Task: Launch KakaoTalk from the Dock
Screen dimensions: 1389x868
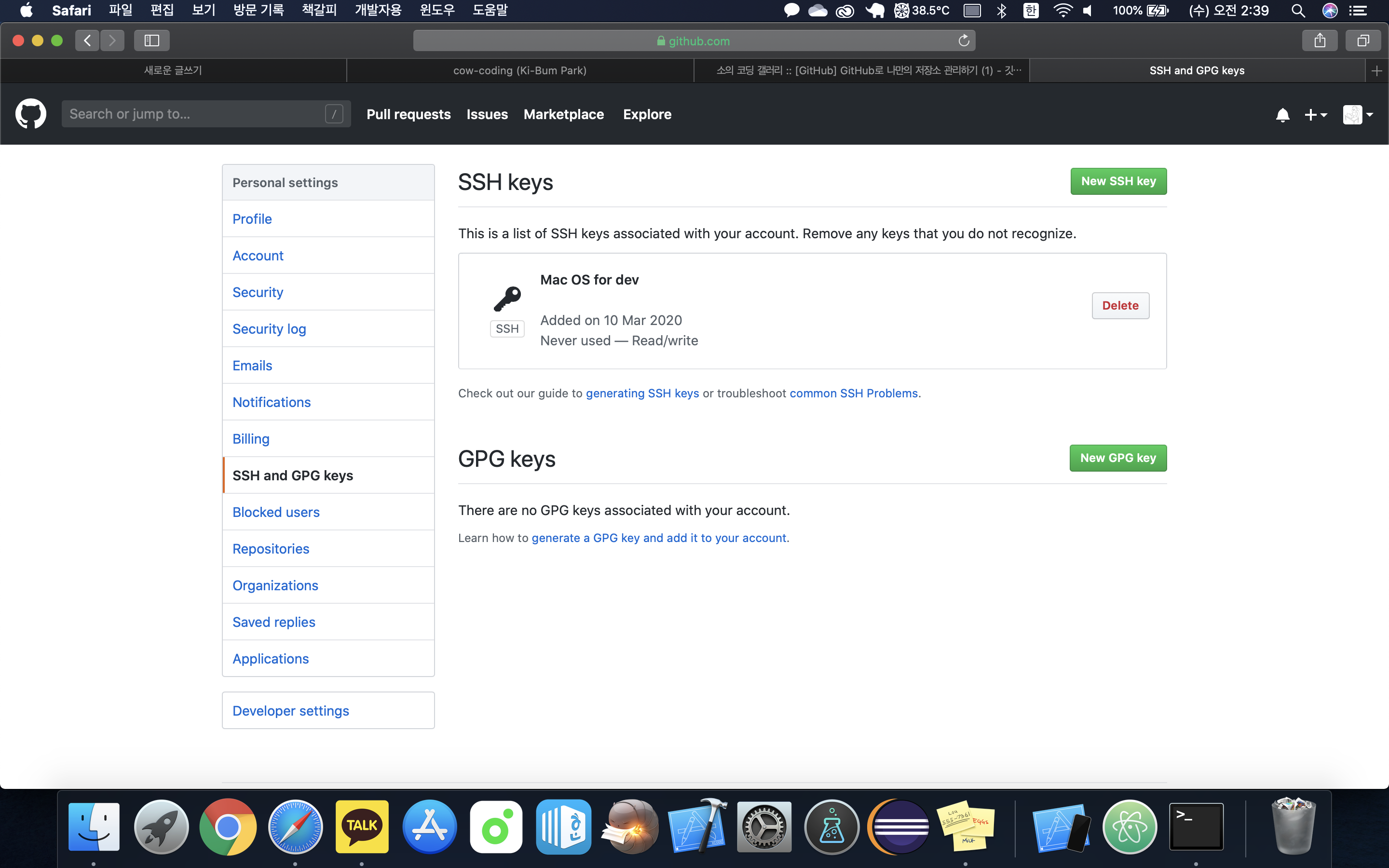Action: [x=362, y=827]
